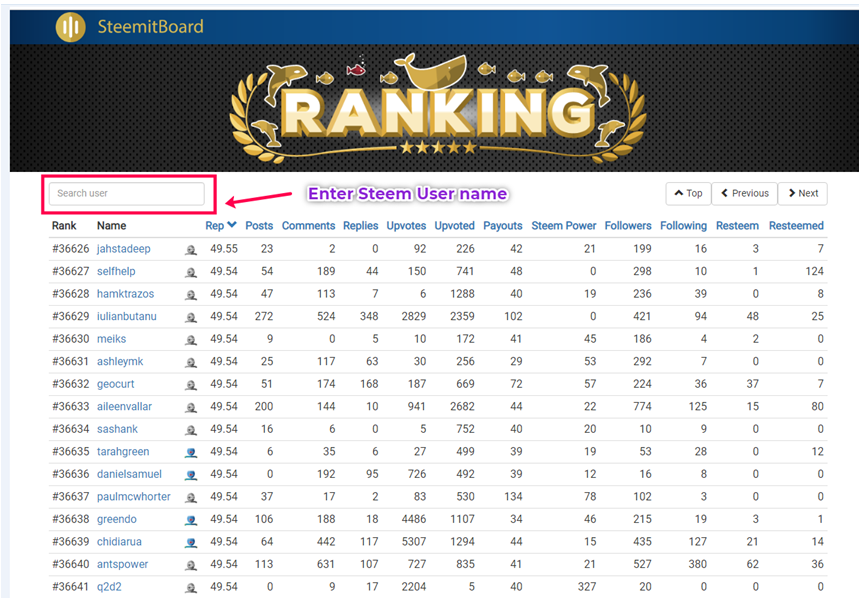Select iulianbutanu's Upvotes value 2829

(x=414, y=317)
